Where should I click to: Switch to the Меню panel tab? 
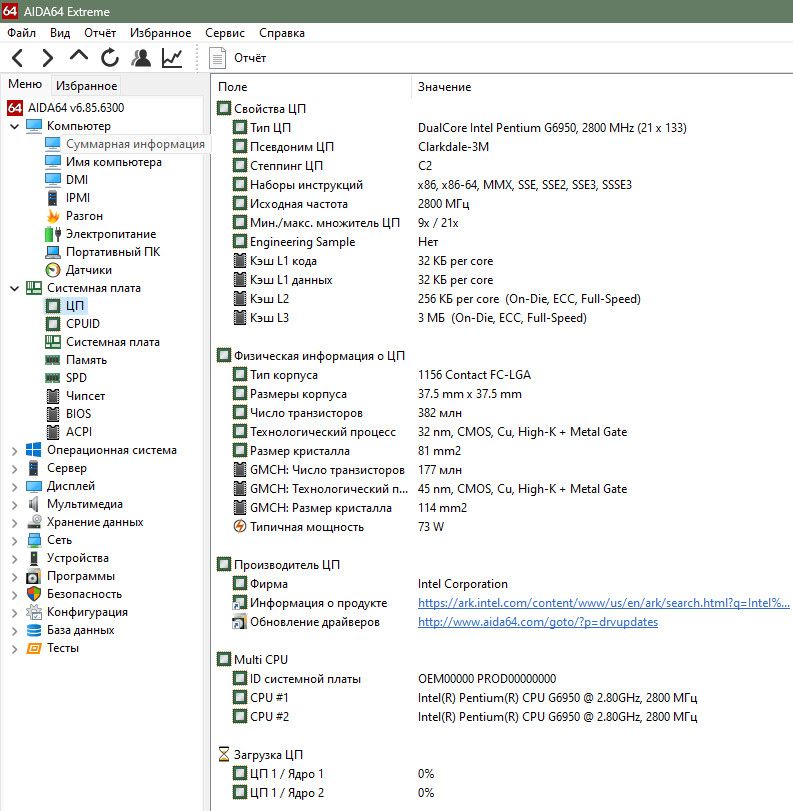[25, 84]
